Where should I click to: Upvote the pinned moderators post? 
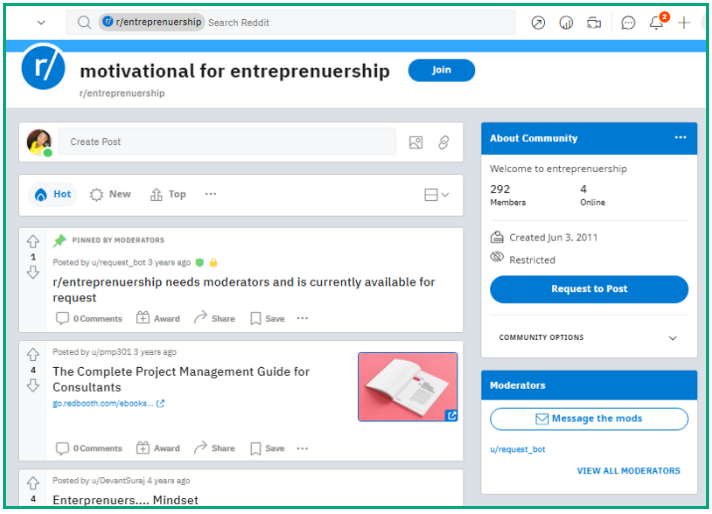33,241
